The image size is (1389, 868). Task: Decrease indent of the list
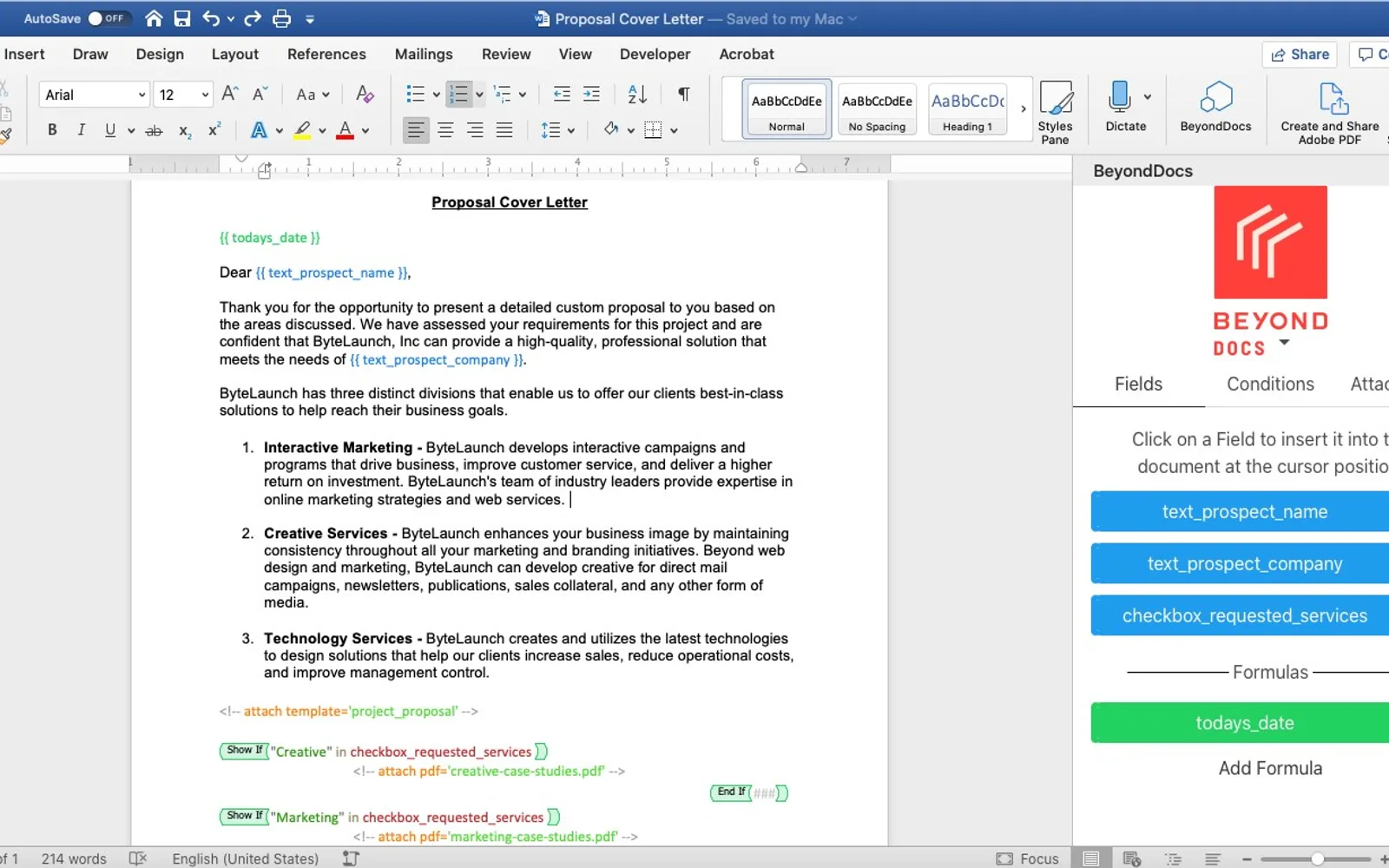click(x=562, y=94)
